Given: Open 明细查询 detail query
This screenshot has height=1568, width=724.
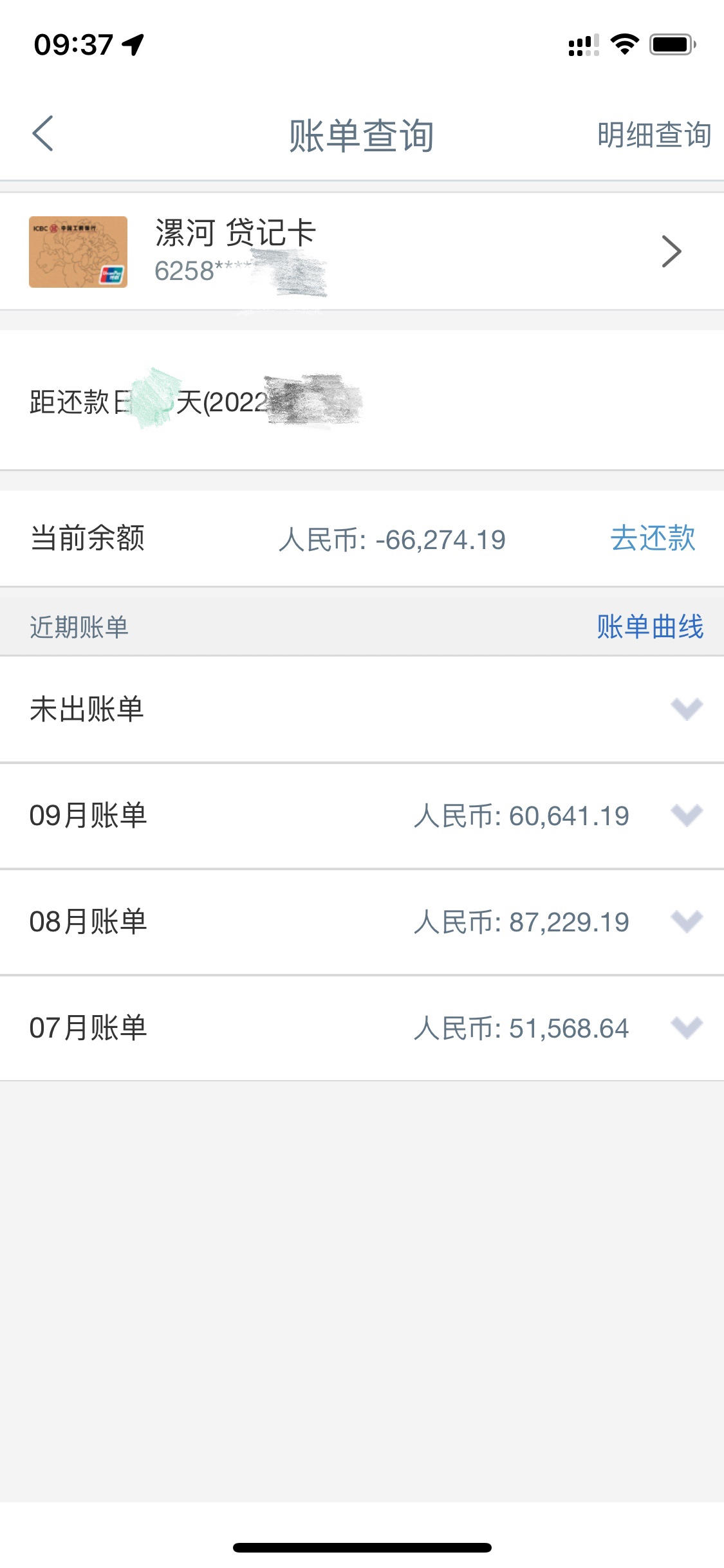Looking at the screenshot, I should coord(654,135).
